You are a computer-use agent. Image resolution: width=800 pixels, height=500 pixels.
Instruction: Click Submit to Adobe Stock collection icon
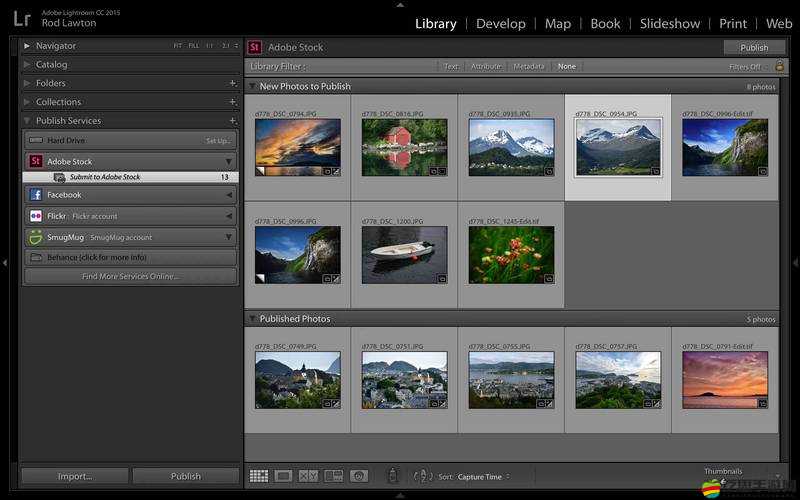coord(60,177)
